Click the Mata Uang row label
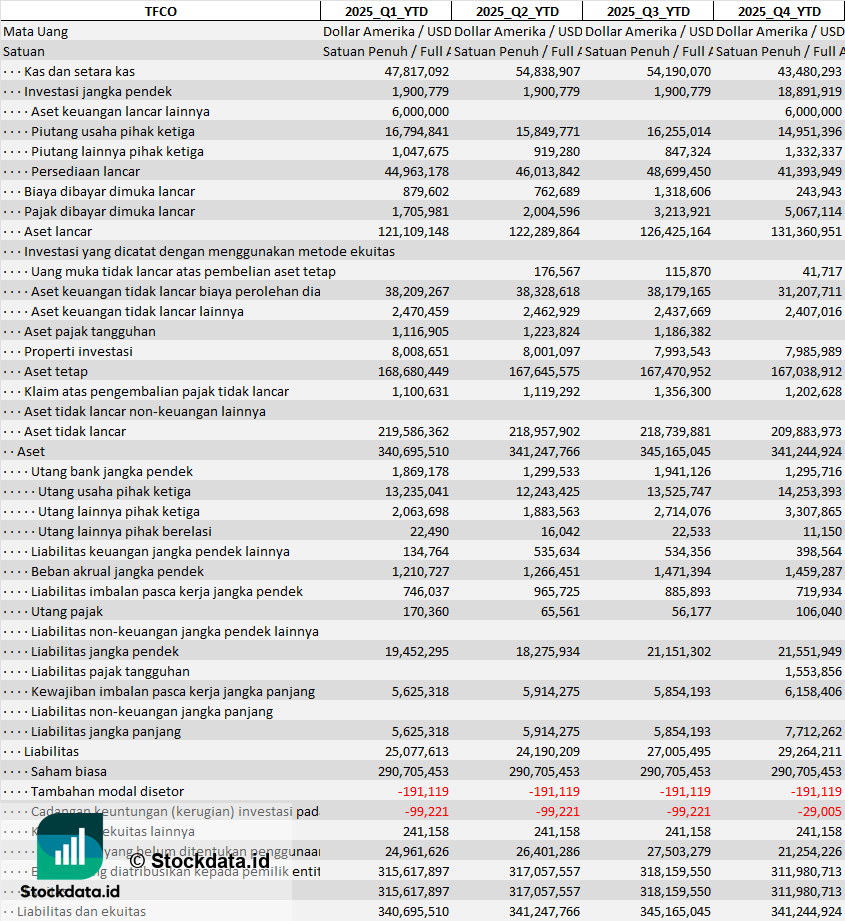This screenshot has height=921, width=845. [35, 32]
